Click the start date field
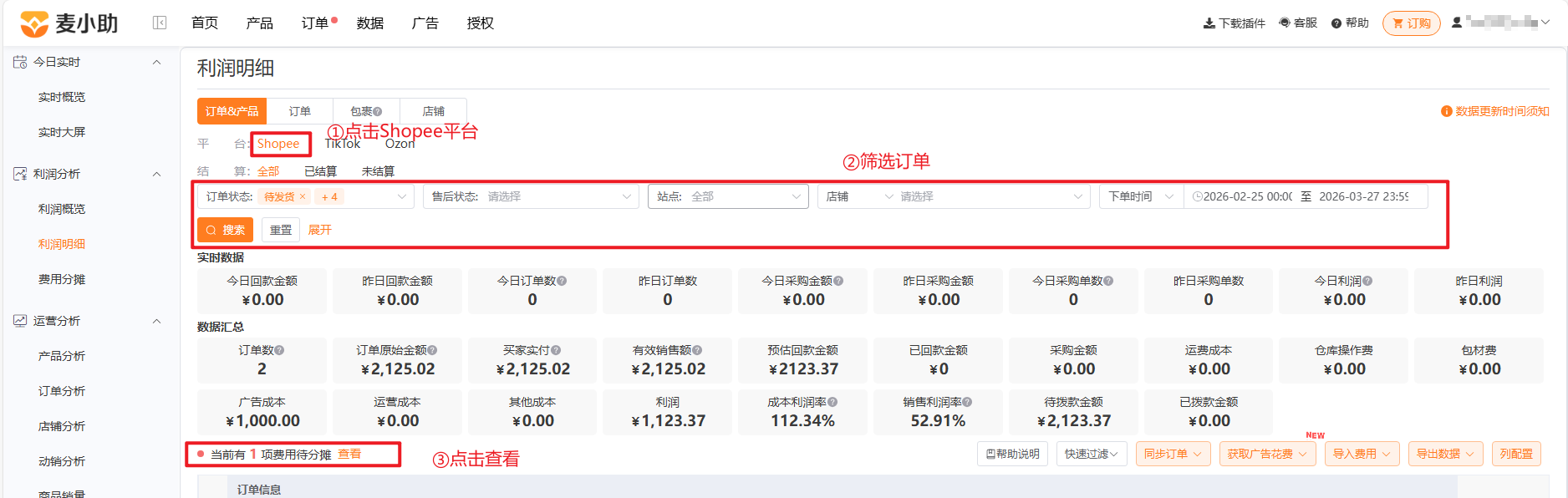 pos(1246,196)
